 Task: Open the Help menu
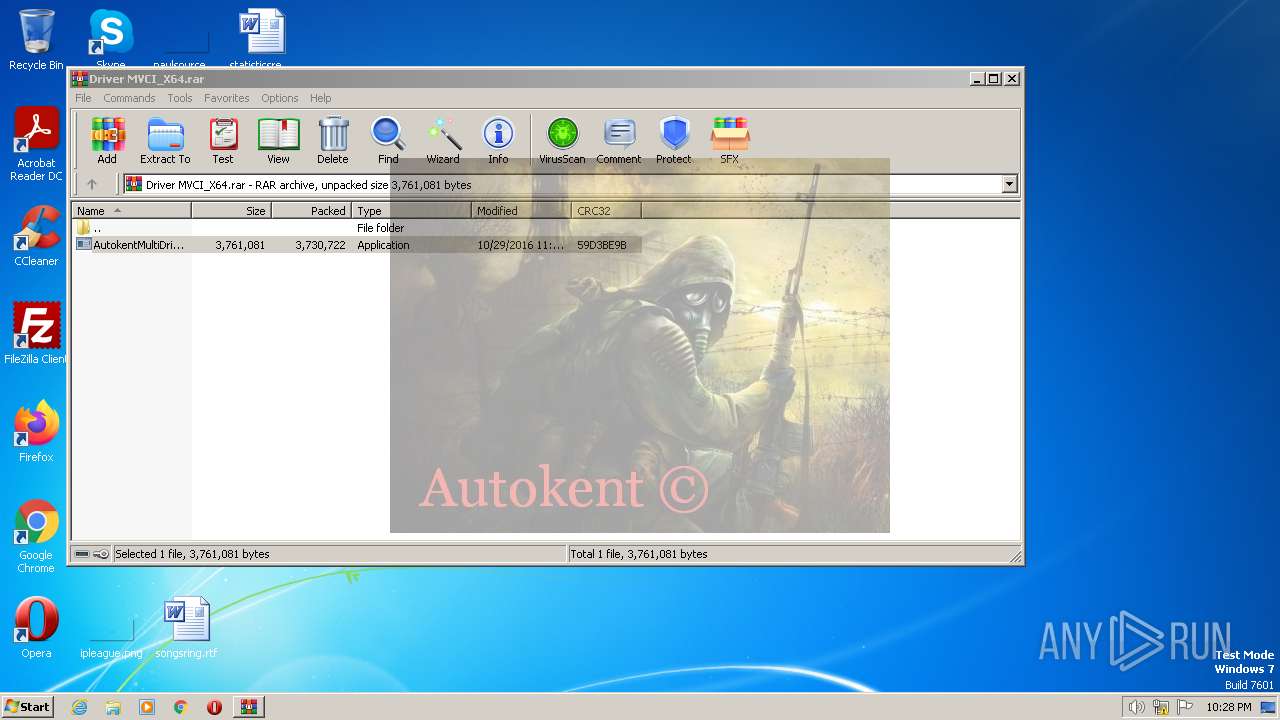click(320, 98)
